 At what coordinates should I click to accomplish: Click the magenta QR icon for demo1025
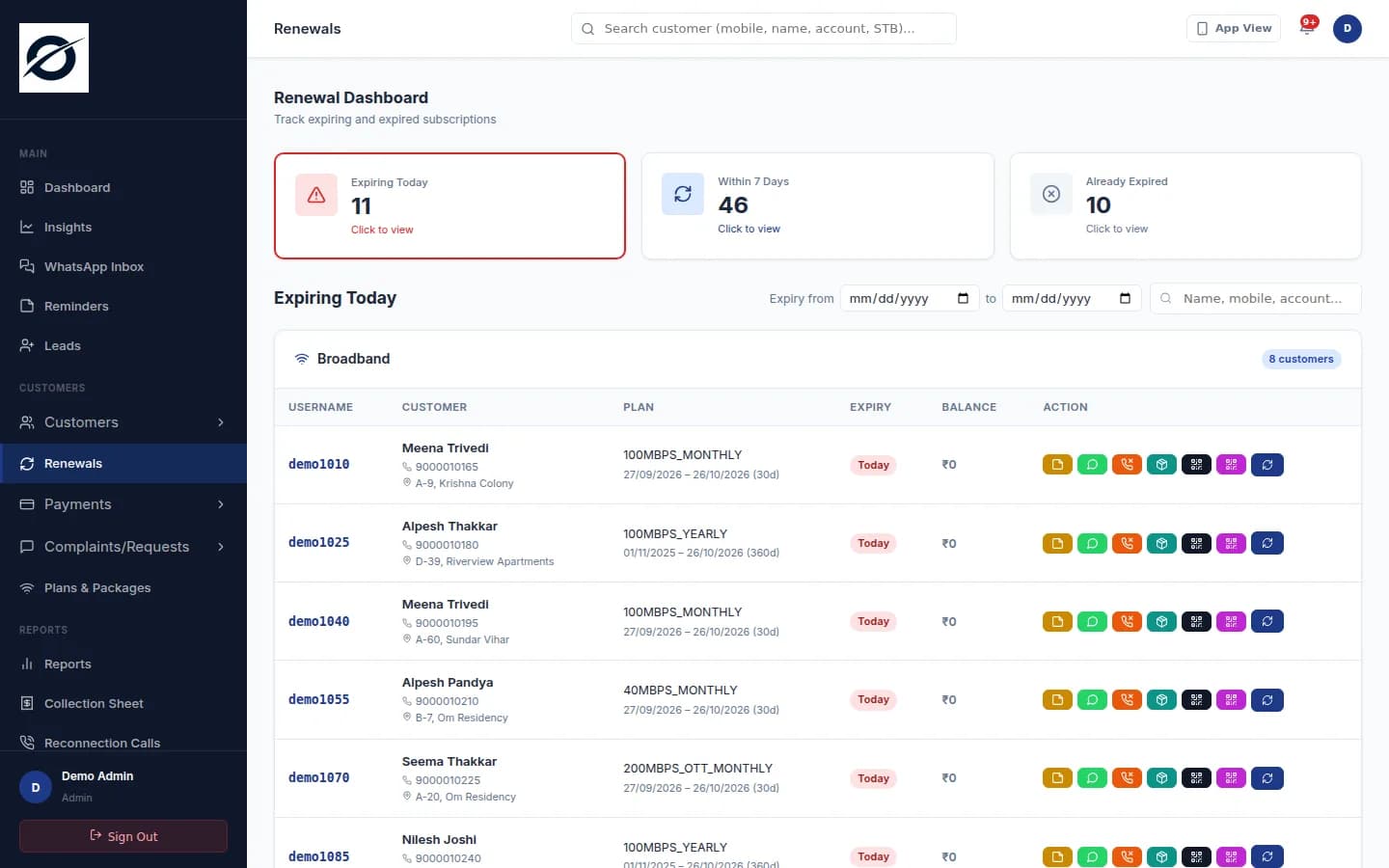pyautogui.click(x=1231, y=543)
